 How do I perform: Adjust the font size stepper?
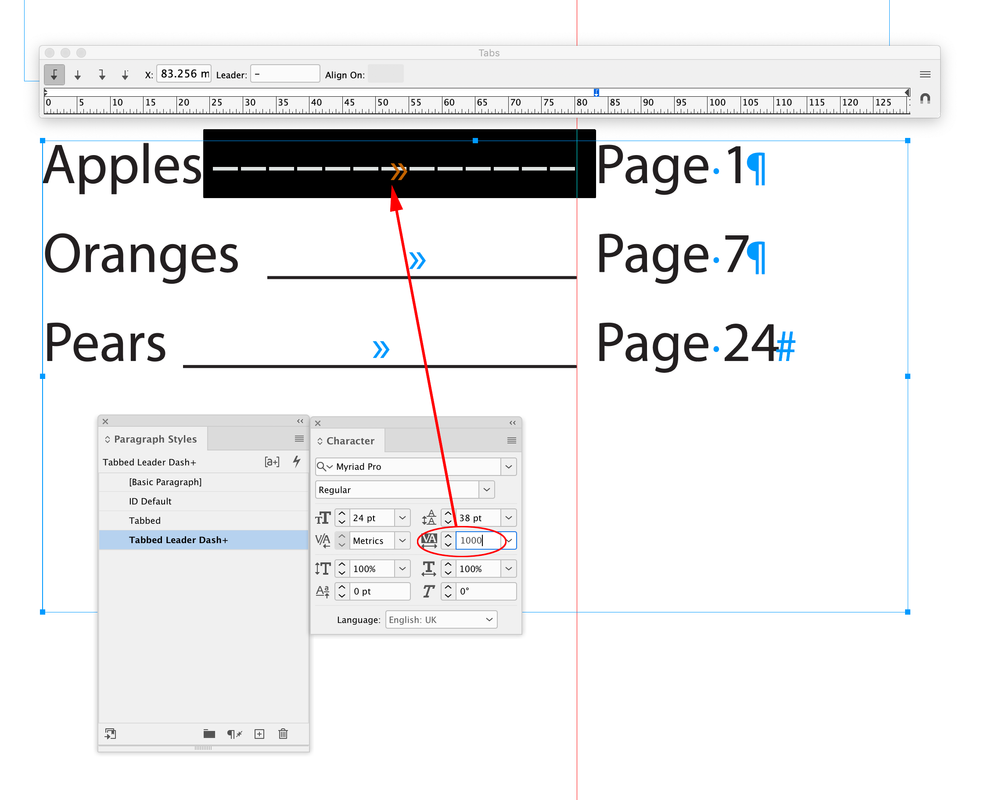342,518
